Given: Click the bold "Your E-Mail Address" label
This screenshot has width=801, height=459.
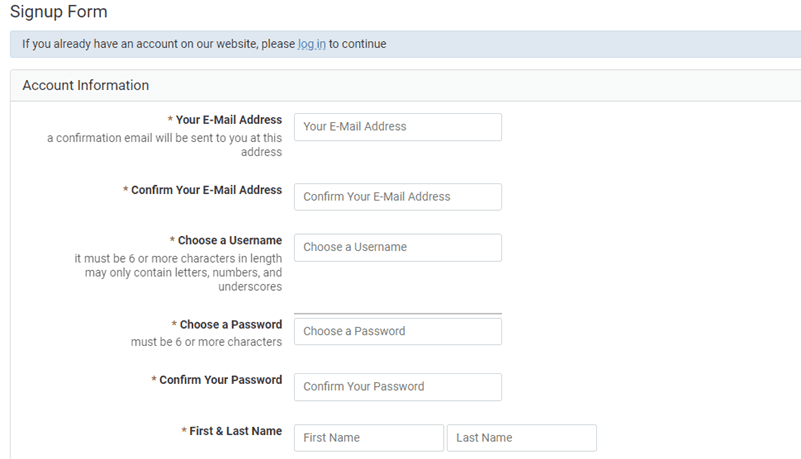Looking at the screenshot, I should 228,120.
